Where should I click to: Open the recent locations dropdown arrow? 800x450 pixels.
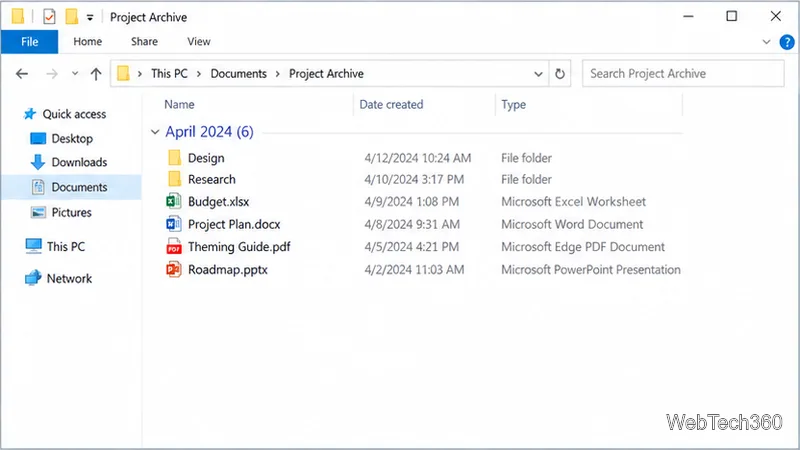(75, 73)
